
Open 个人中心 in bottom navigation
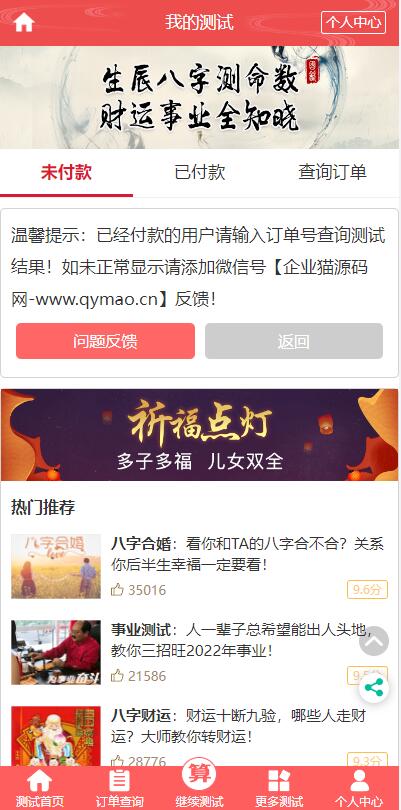pyautogui.click(x=359, y=788)
